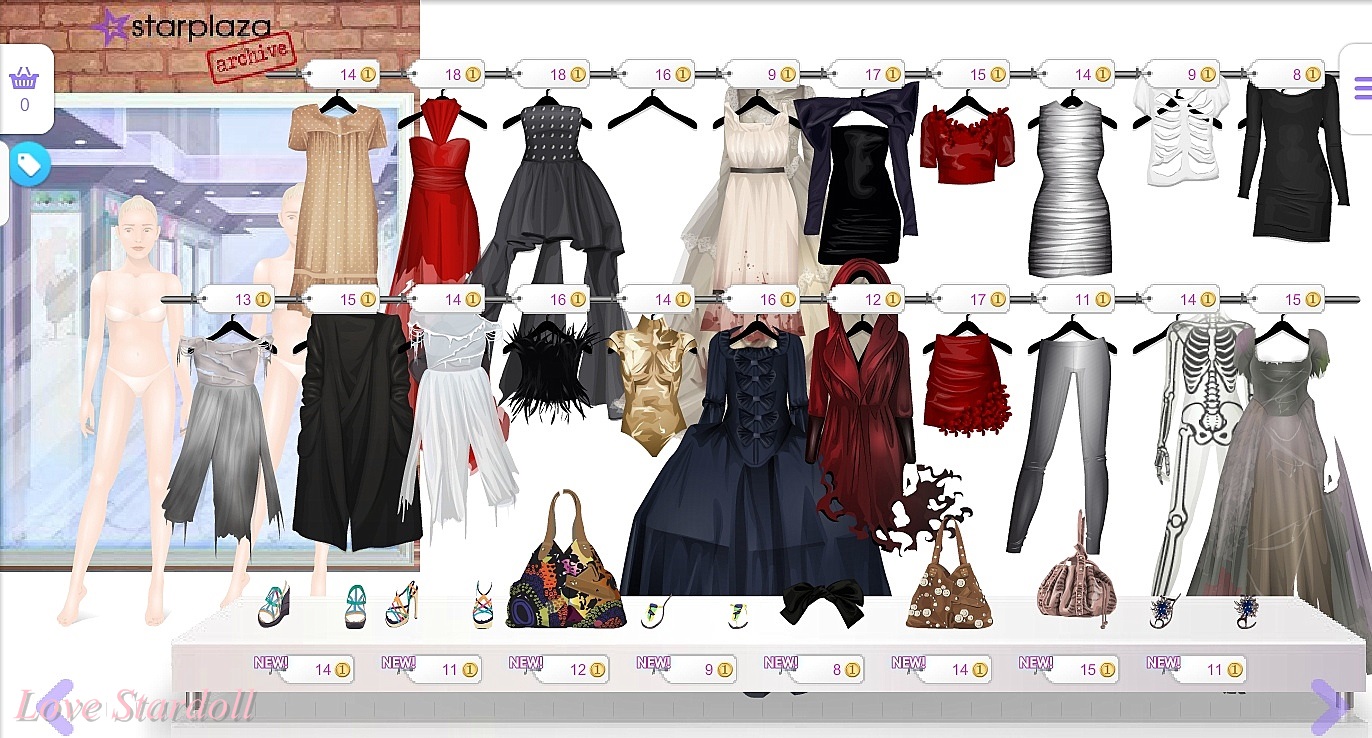Go to next page with right arrow

1329,707
